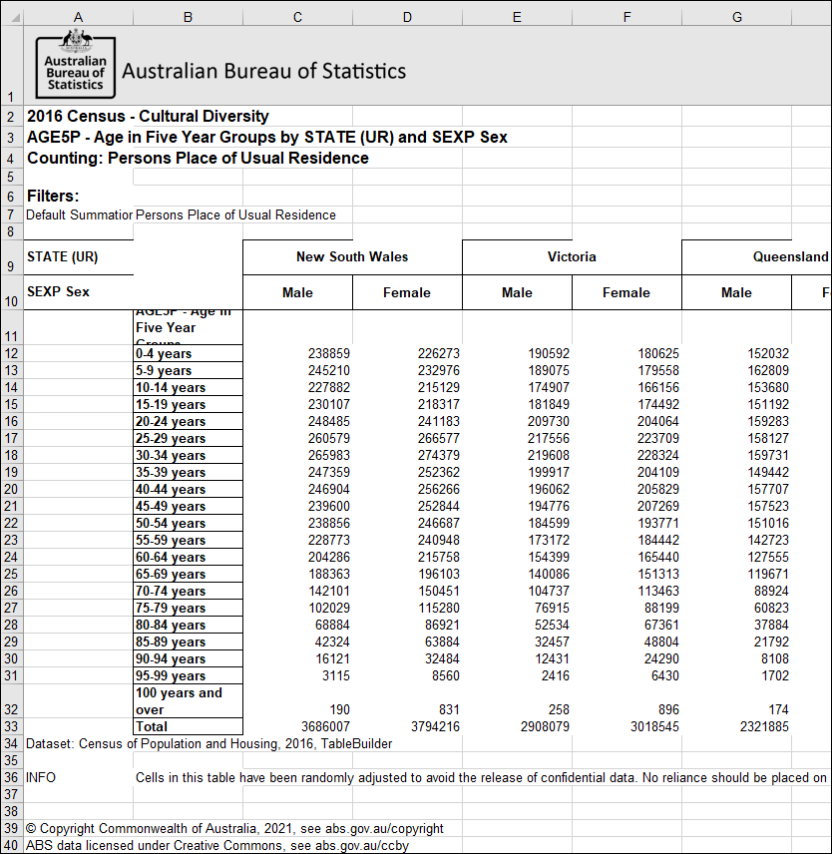Click the cell with value 174907
This screenshot has height=854, width=832.
click(517, 387)
